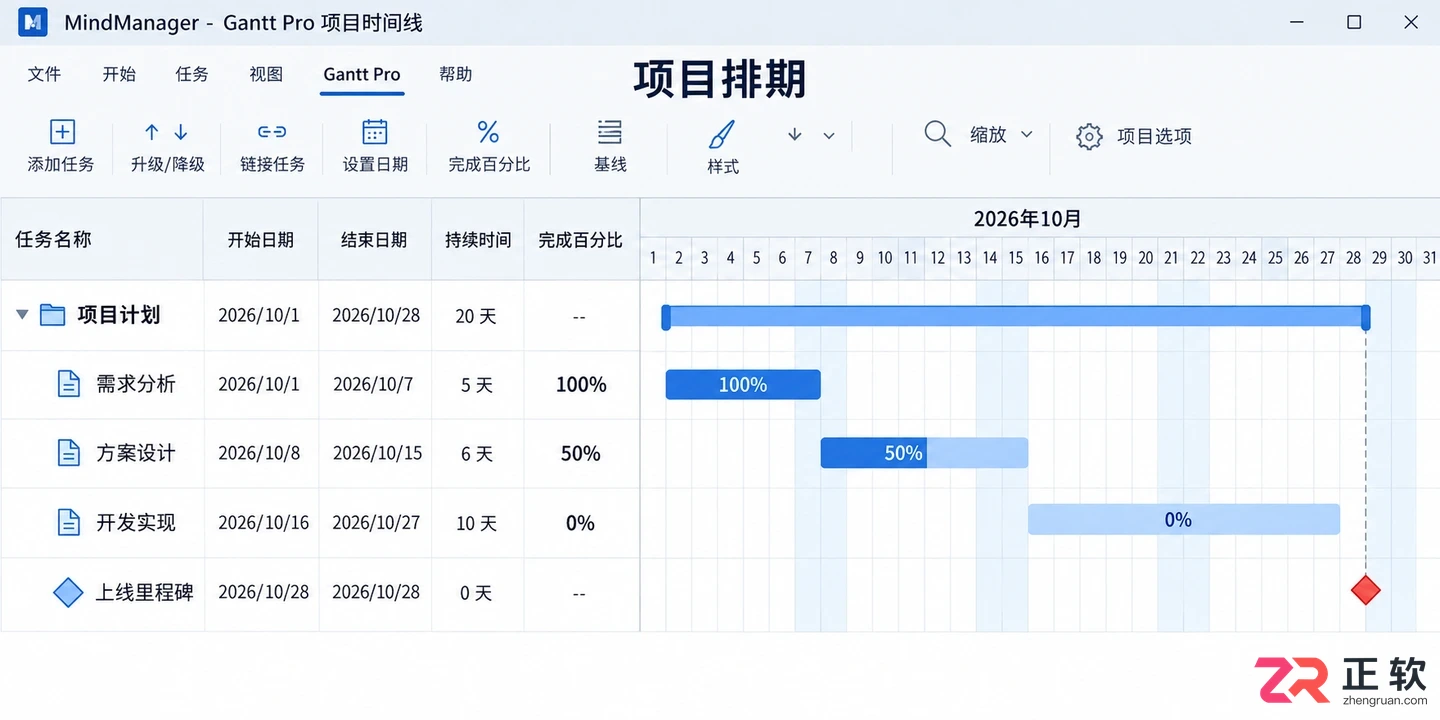Click the 方案设计 task document icon
The image size is (1440, 720).
coord(68,453)
